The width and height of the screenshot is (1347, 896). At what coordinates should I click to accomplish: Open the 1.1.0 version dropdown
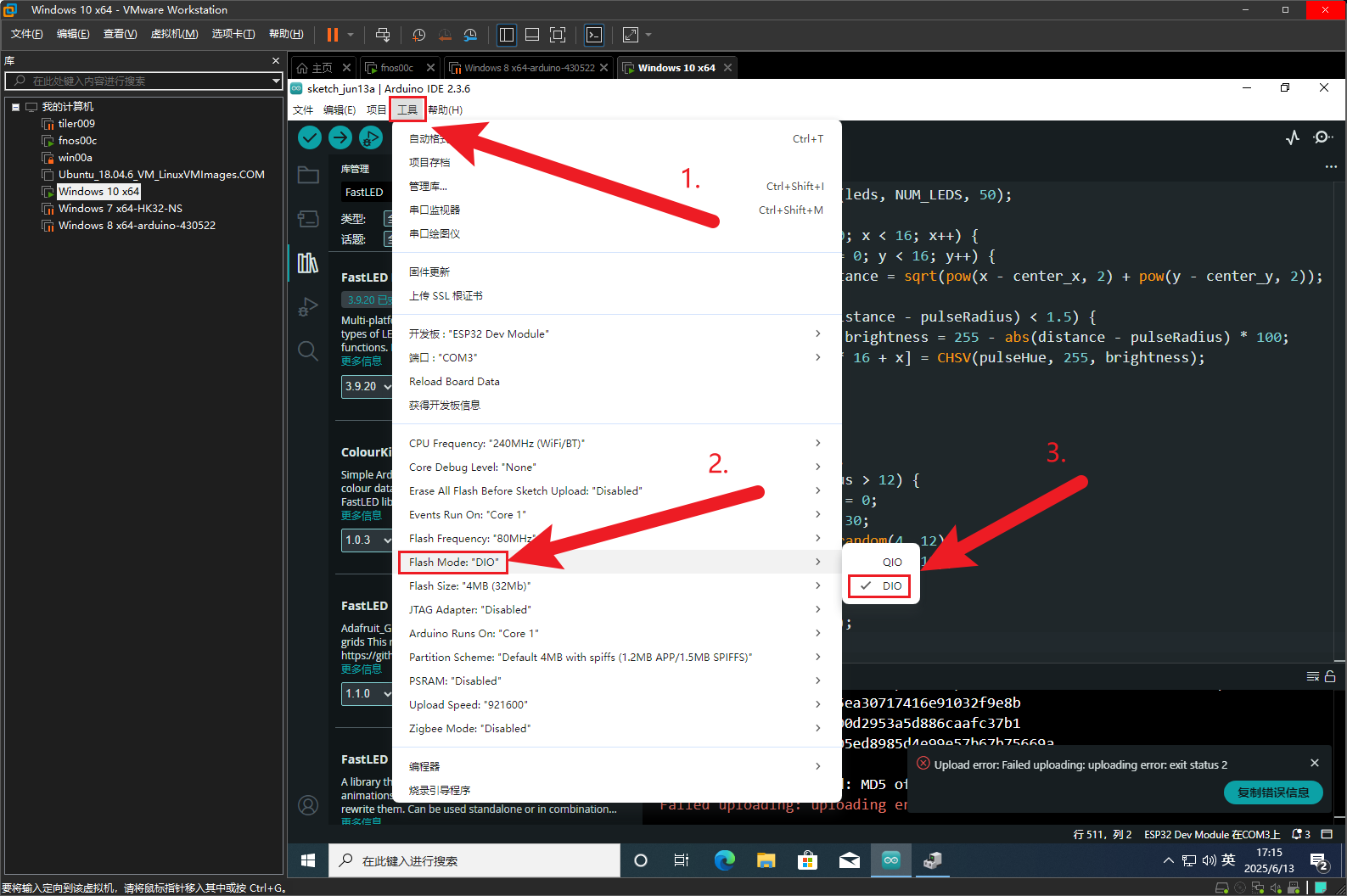368,693
